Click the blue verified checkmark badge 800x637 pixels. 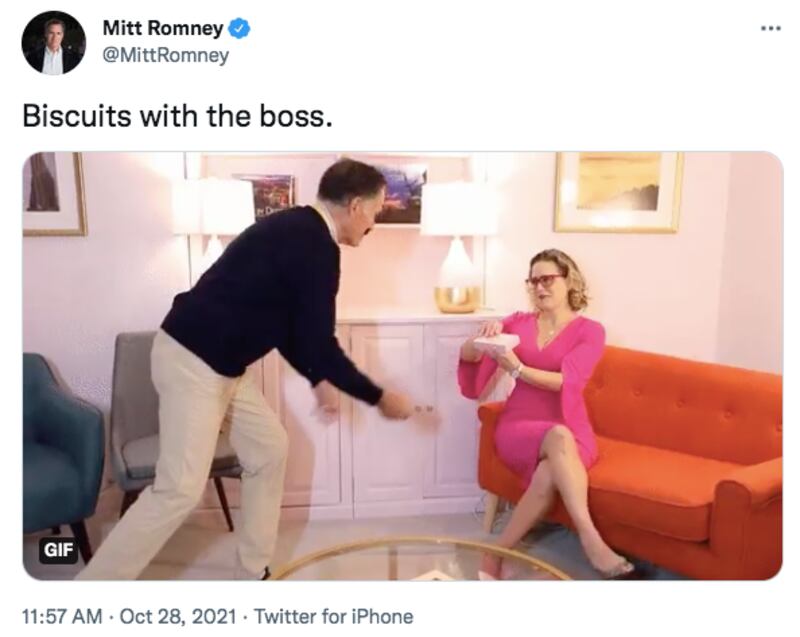point(238,28)
